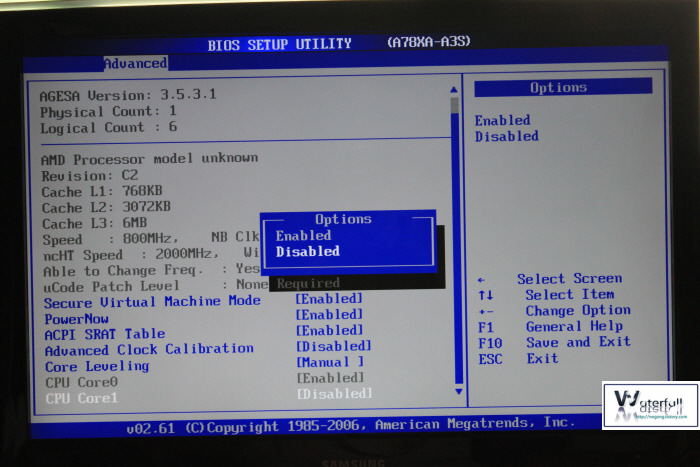
Task: Click the Logical Count : 6 line
Action: [109, 128]
